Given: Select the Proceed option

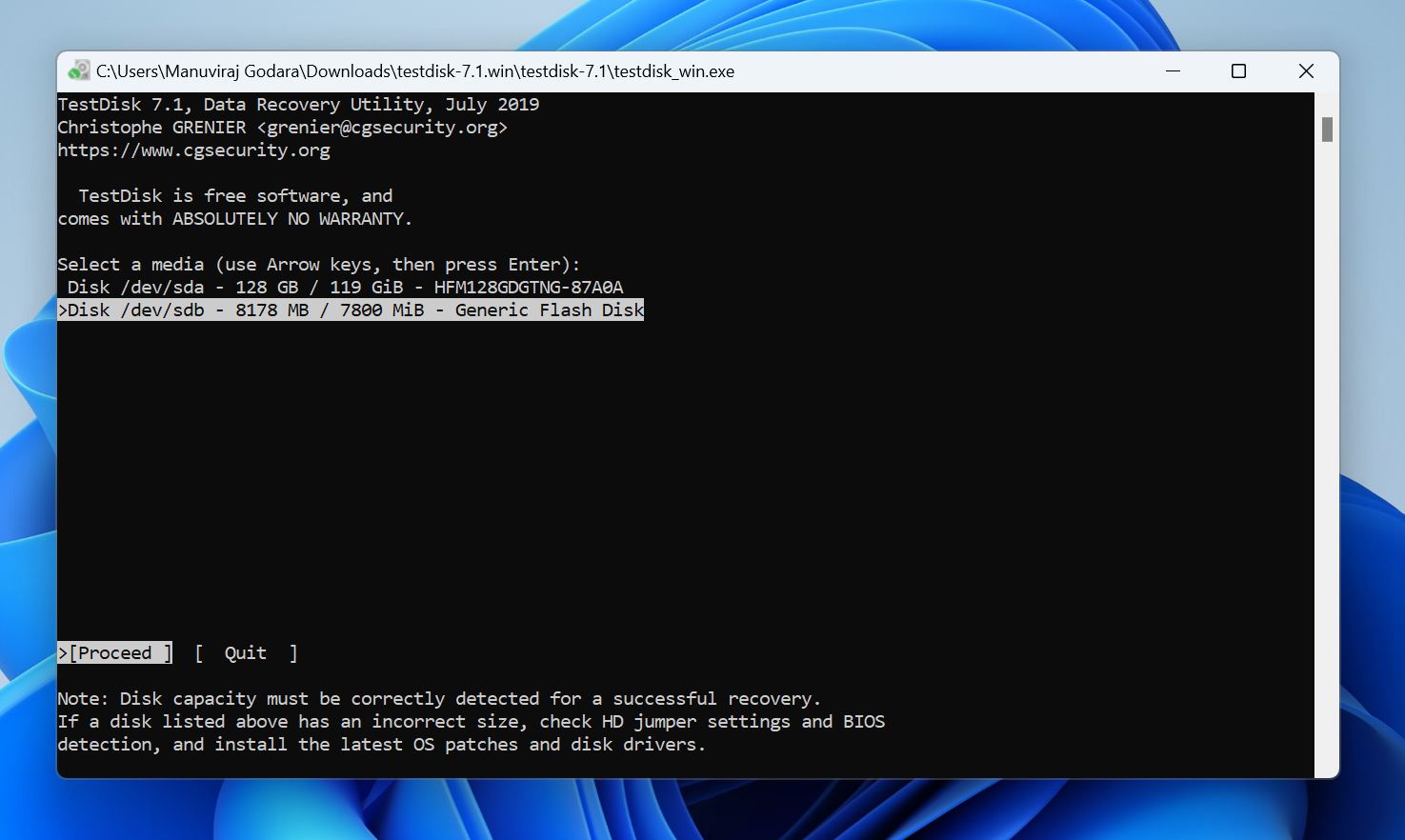Looking at the screenshot, I should [115, 653].
